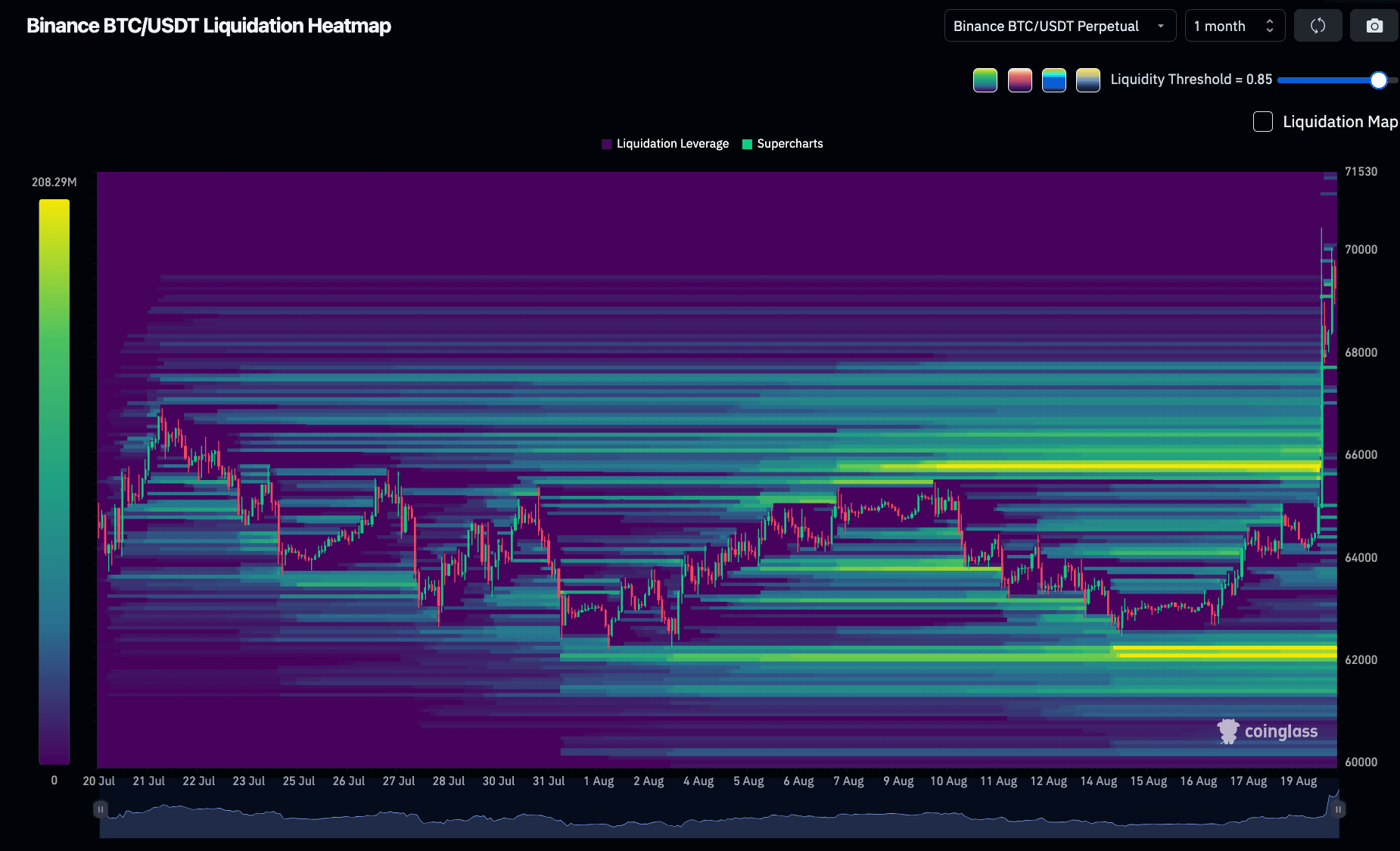Click the Binance BTC/USDT Liquidation Heatmap title
The image size is (1400, 851).
(x=209, y=26)
